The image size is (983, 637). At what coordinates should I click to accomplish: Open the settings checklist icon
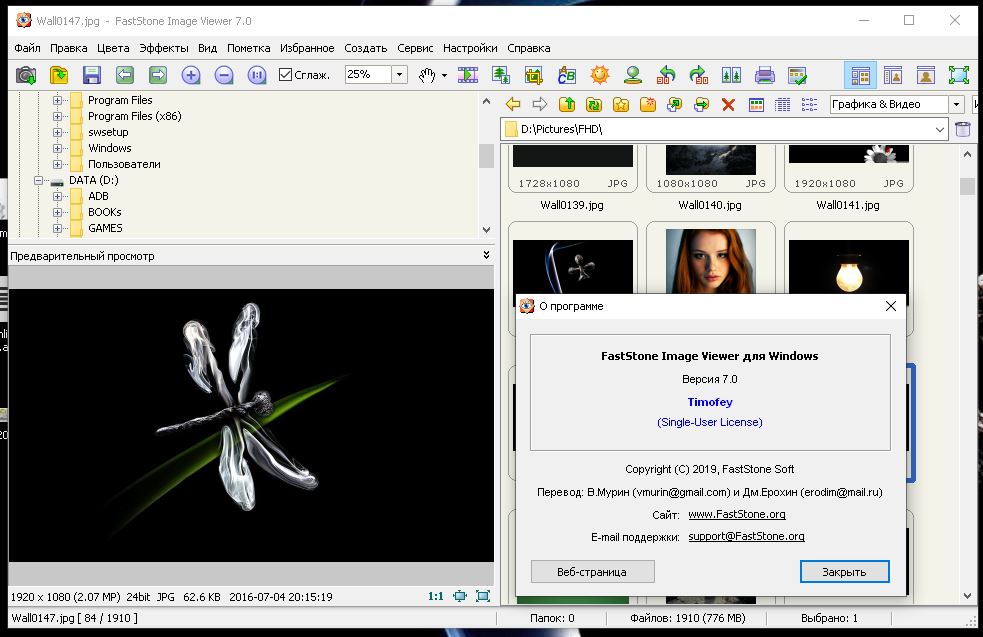coord(797,75)
